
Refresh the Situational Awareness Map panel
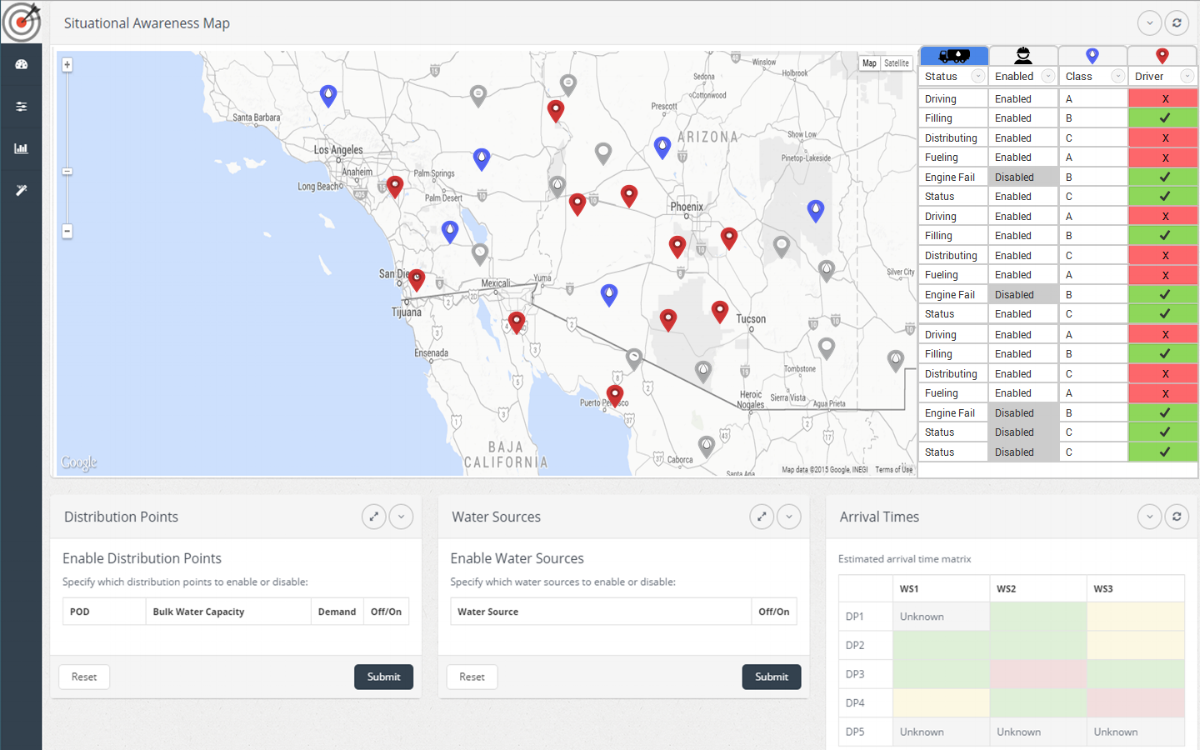pos(1177,22)
